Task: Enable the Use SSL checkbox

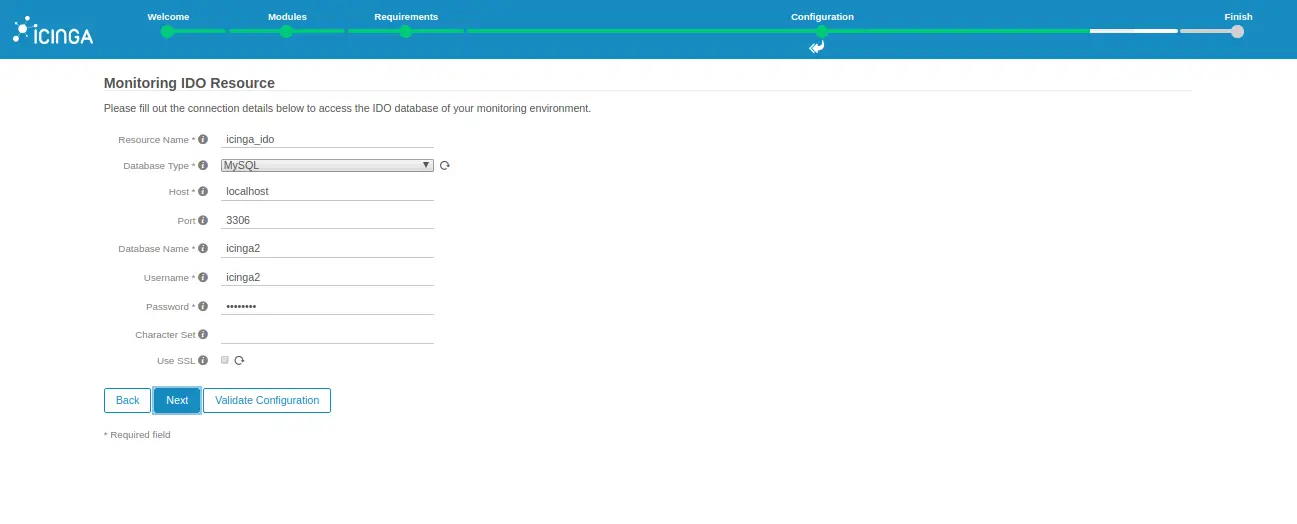Action: pos(225,360)
